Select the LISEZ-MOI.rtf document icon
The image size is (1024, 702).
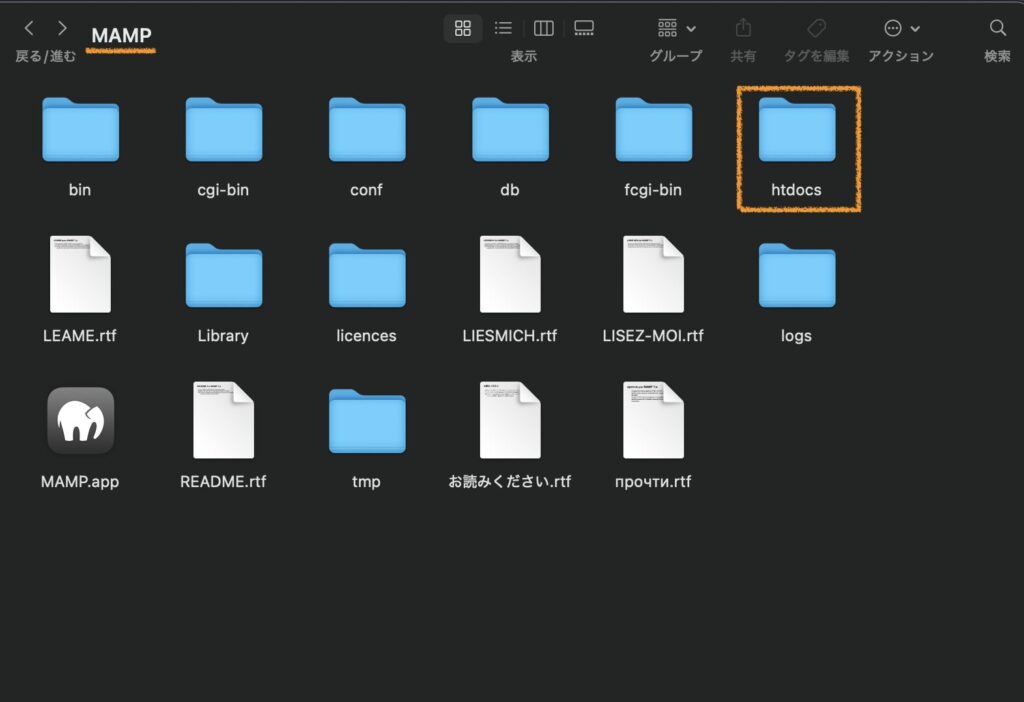654,274
